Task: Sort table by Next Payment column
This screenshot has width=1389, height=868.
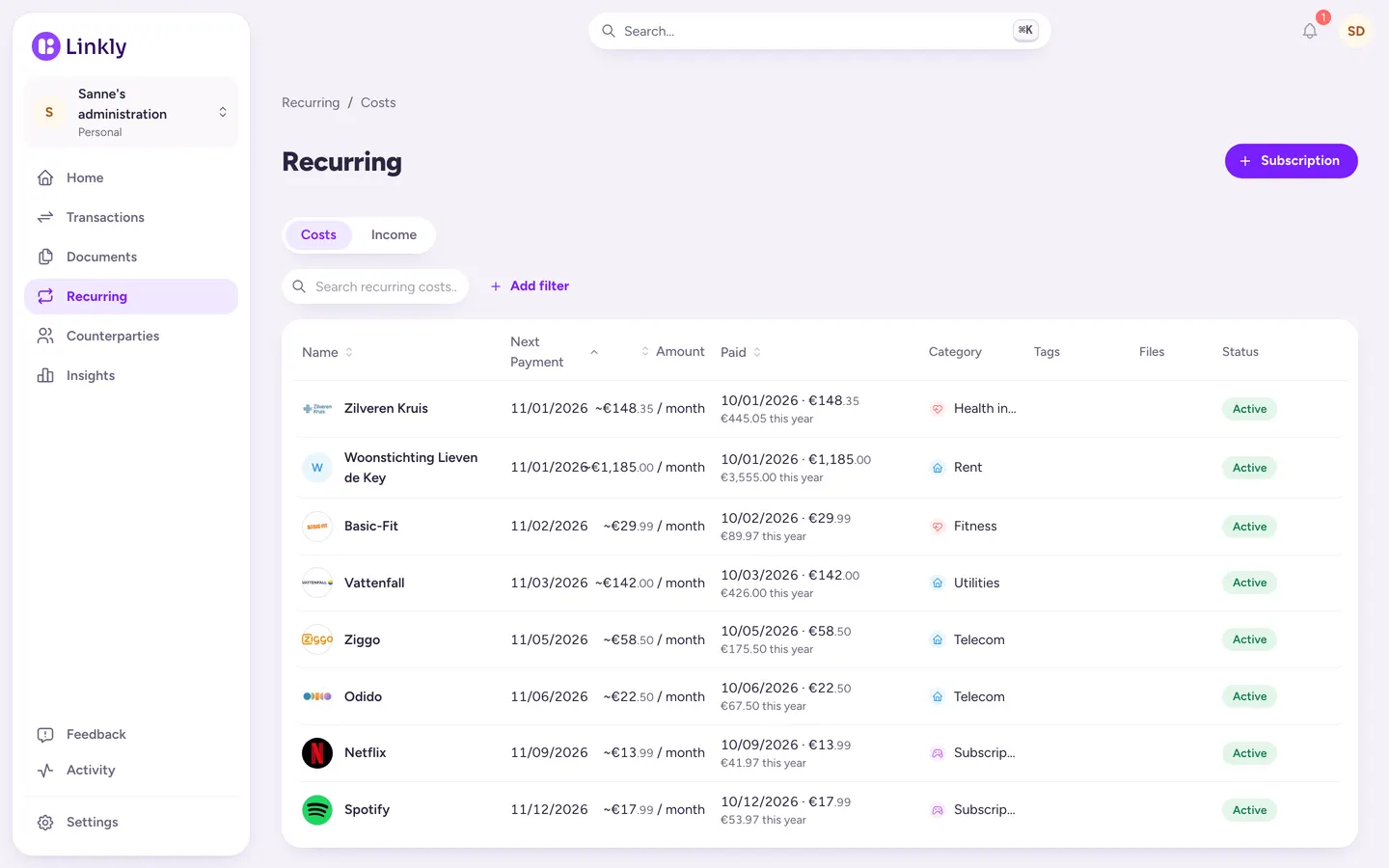Action: [x=554, y=352]
